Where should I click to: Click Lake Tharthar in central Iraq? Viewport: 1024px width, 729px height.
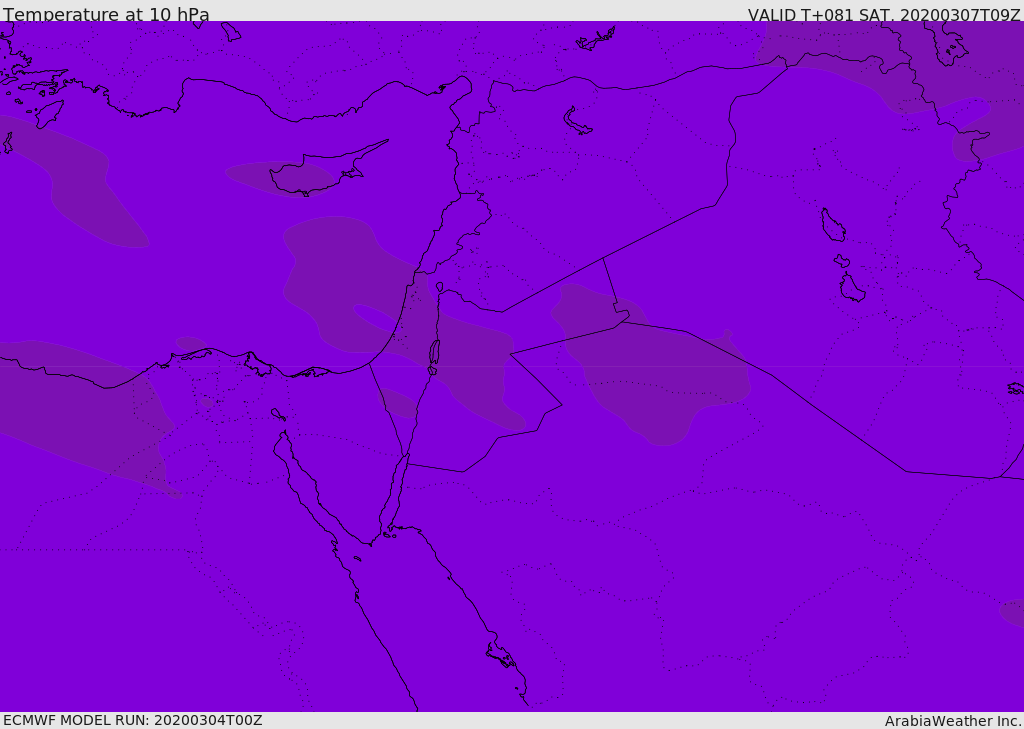point(832,226)
